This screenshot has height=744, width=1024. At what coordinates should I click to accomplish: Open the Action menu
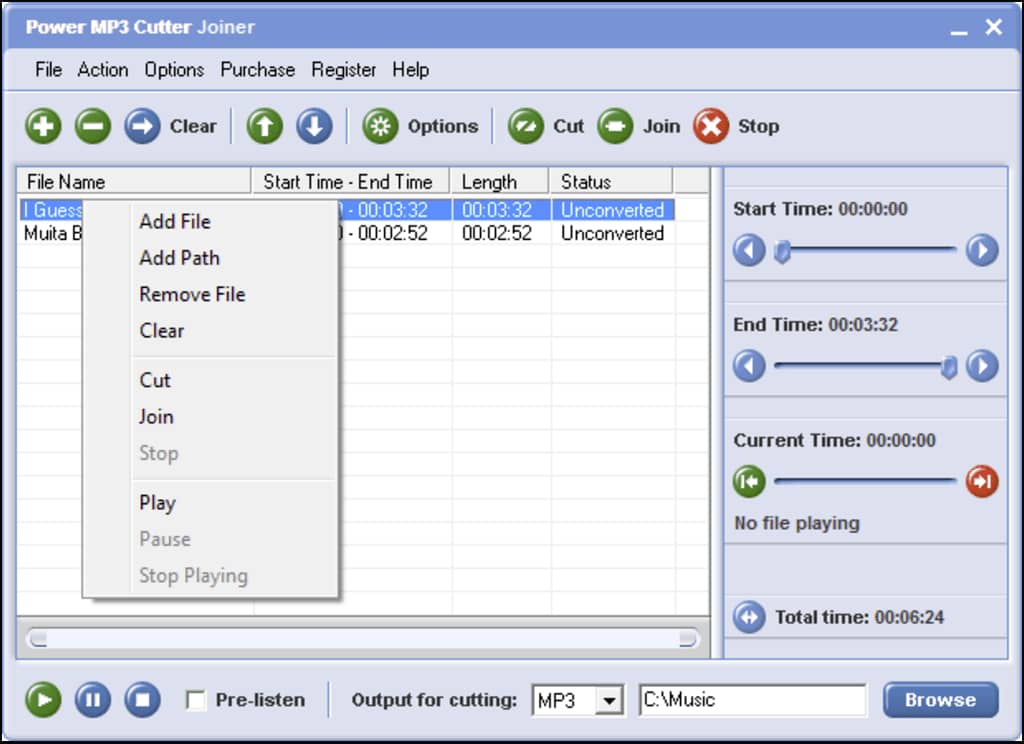[103, 70]
